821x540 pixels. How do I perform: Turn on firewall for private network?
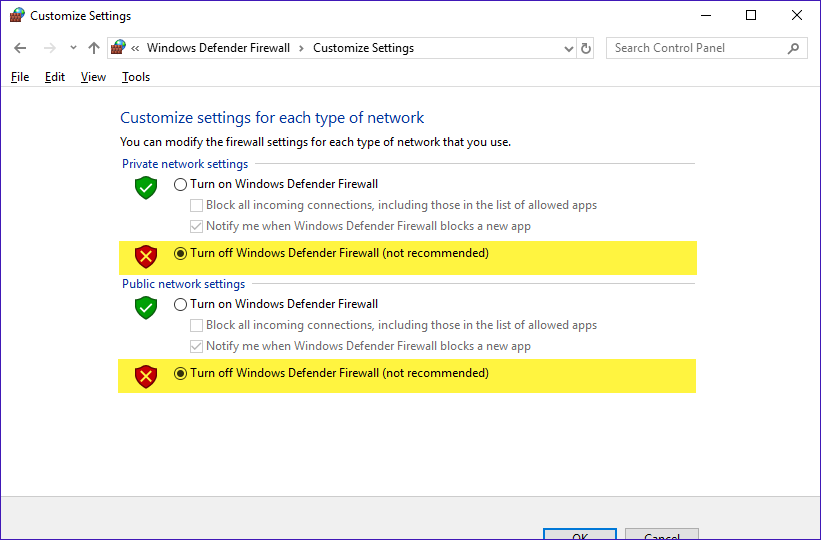click(x=180, y=184)
